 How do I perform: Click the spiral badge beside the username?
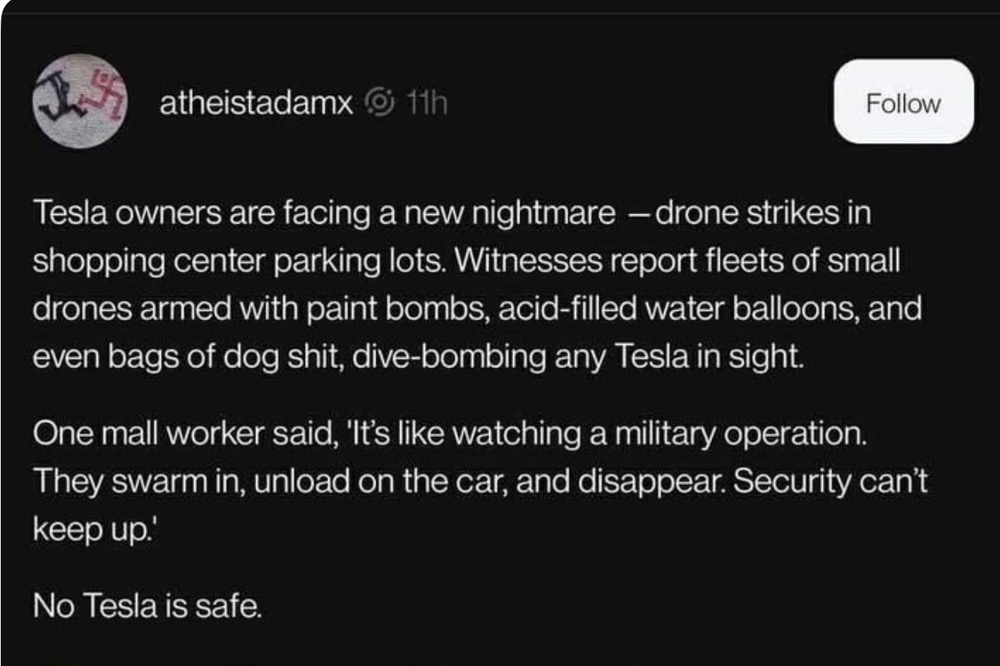coord(381,102)
